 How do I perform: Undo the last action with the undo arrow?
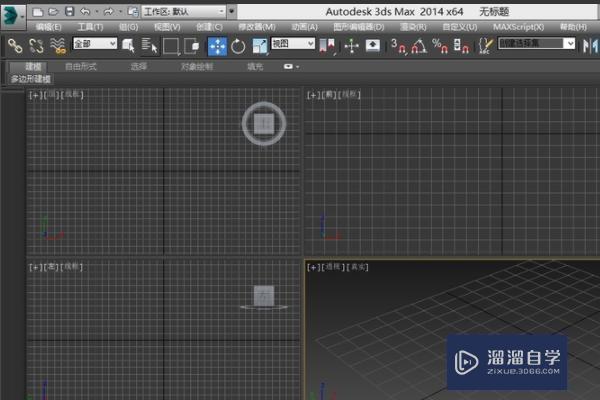85,12
